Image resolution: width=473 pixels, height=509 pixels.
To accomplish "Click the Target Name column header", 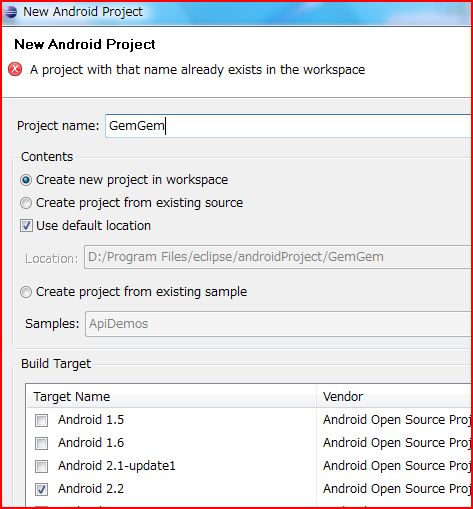I will tap(171, 396).
